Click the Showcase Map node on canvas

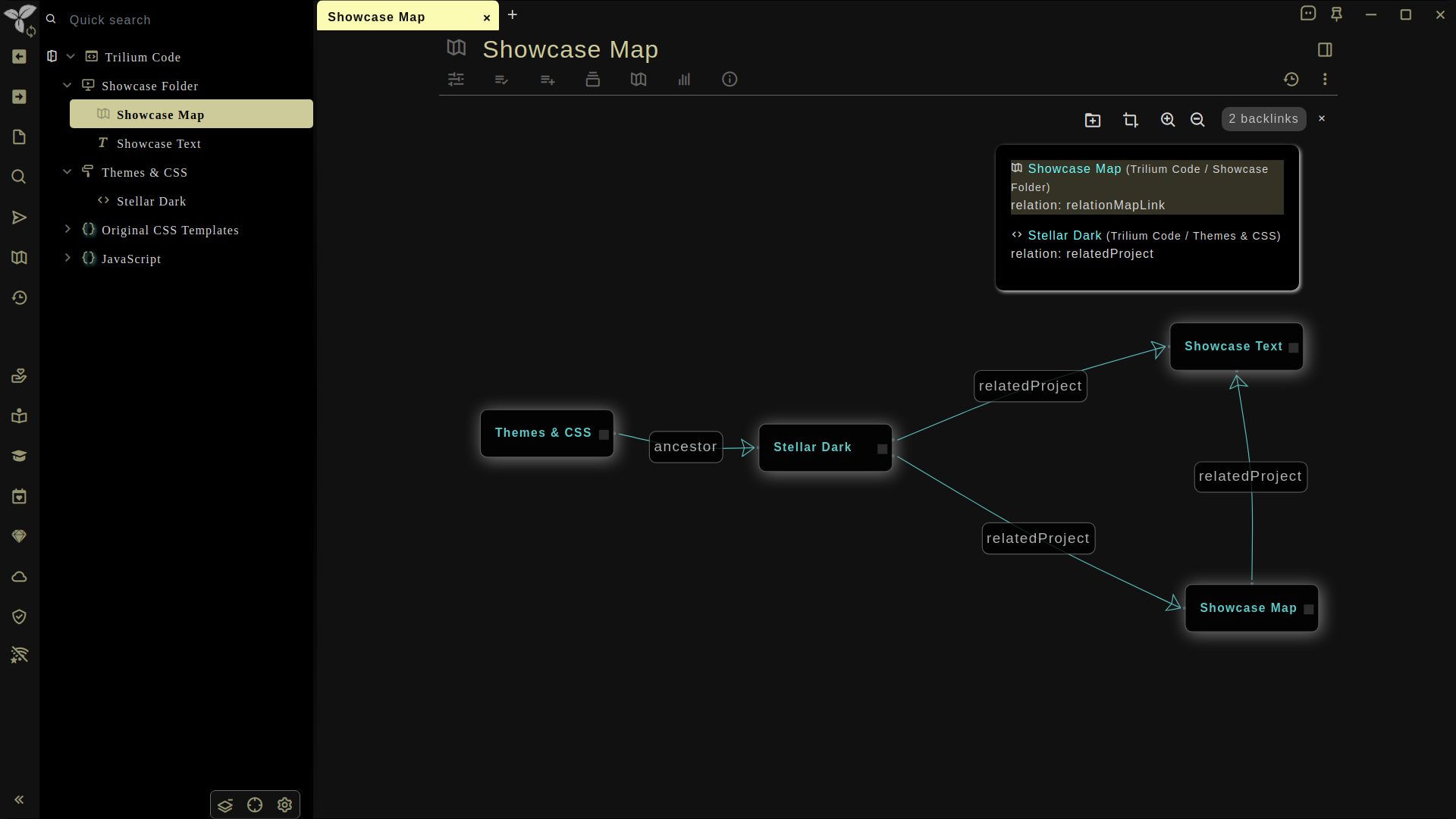coord(1251,609)
